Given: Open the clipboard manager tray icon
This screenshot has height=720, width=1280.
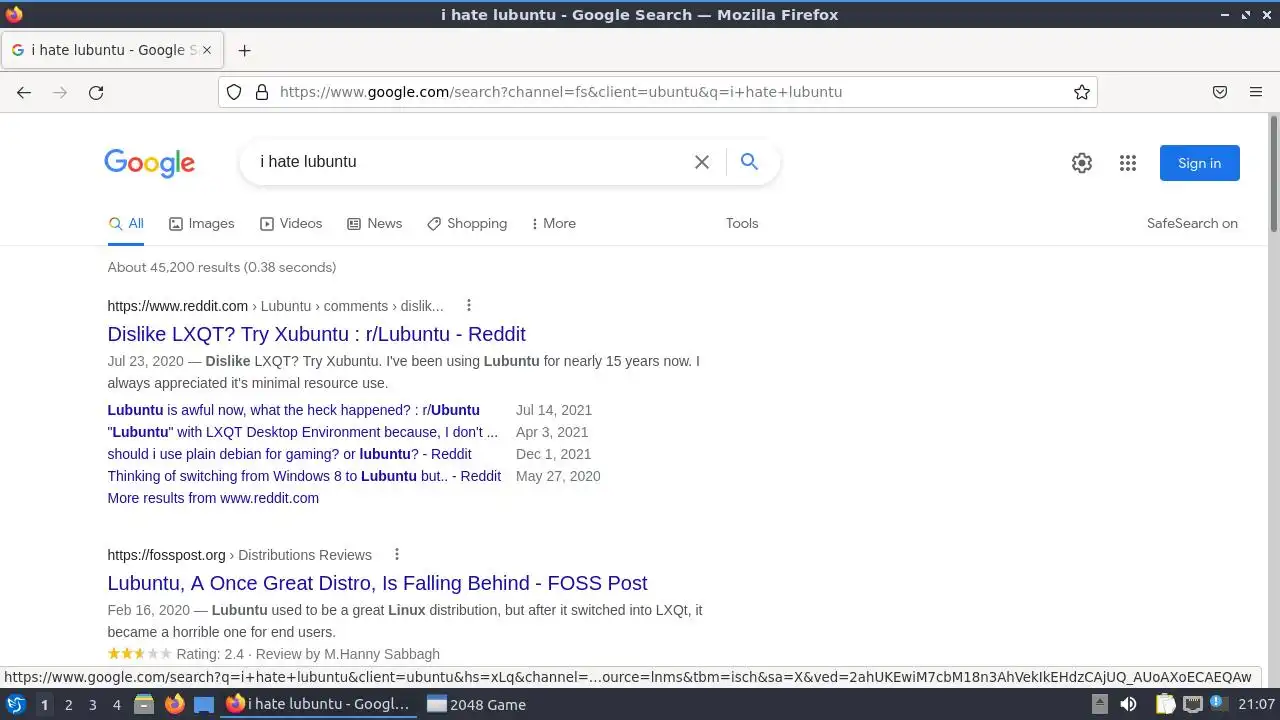Looking at the screenshot, I should [x=1164, y=705].
